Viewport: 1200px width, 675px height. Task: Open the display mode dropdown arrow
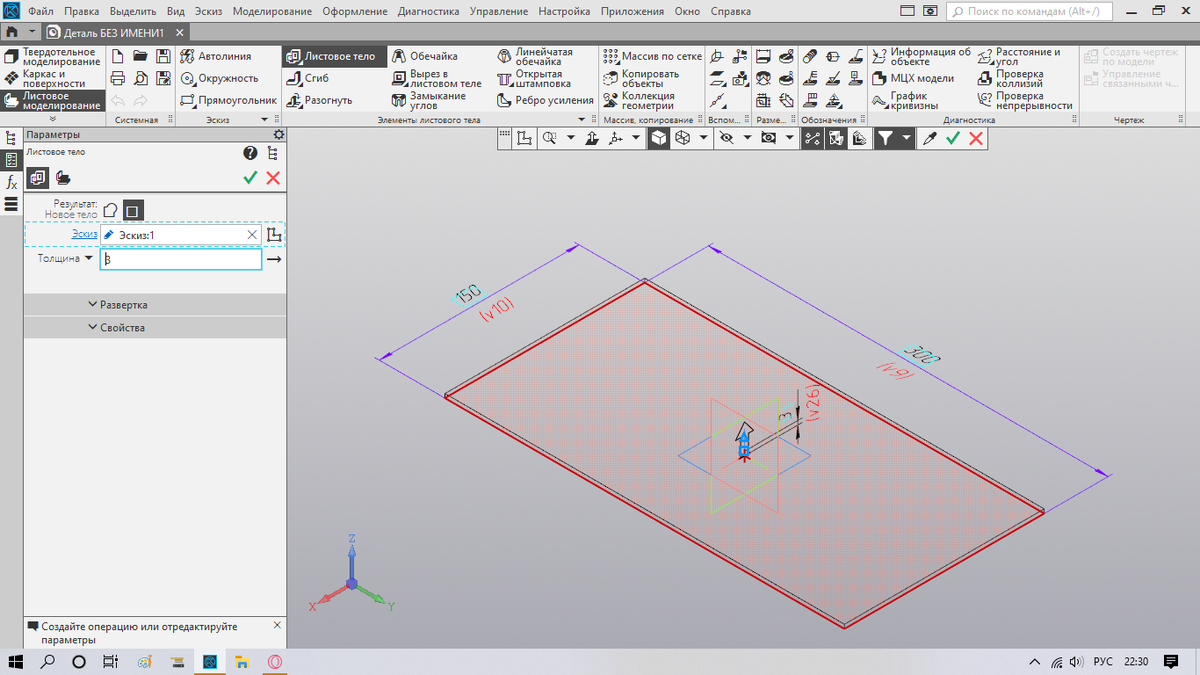coord(704,139)
